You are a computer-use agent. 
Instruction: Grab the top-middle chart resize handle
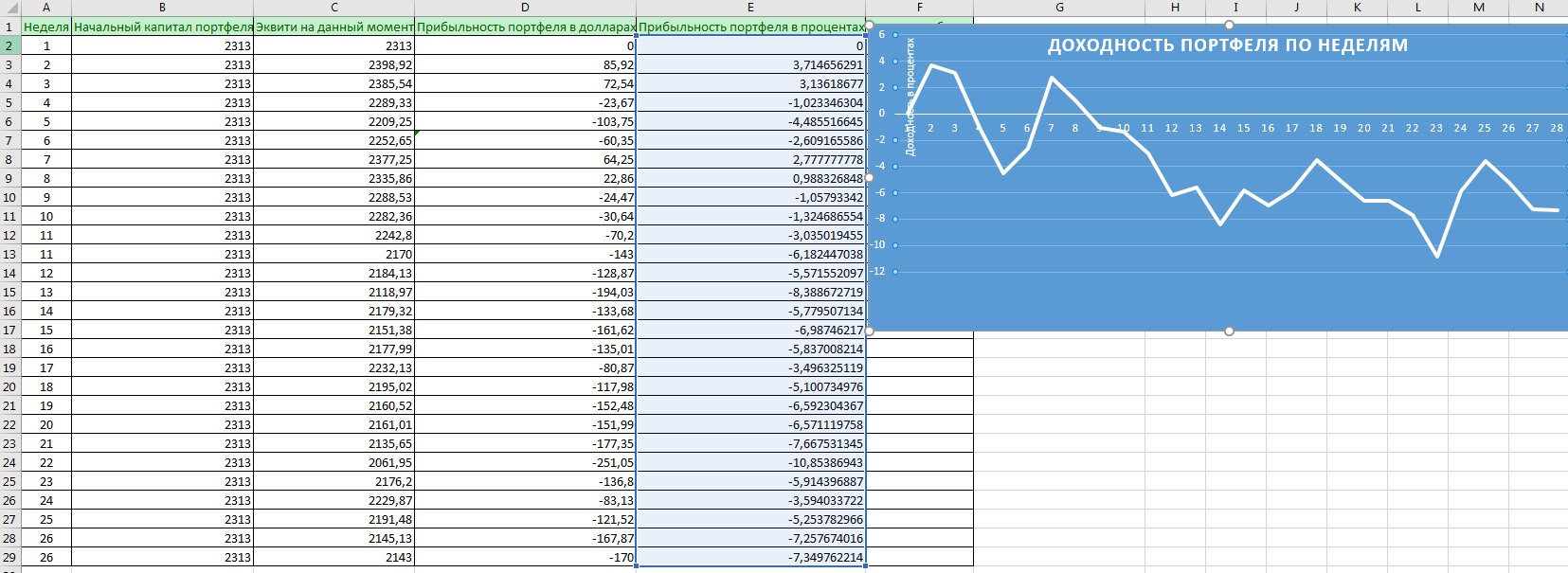(x=1229, y=25)
